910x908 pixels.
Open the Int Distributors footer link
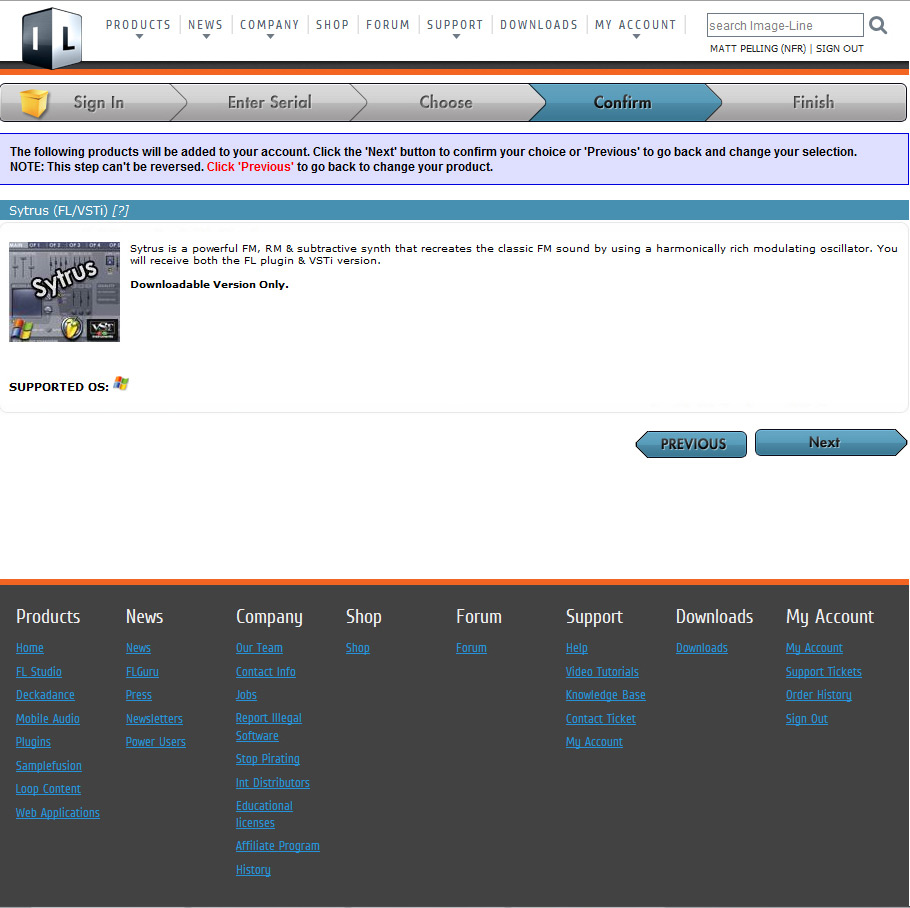273,783
